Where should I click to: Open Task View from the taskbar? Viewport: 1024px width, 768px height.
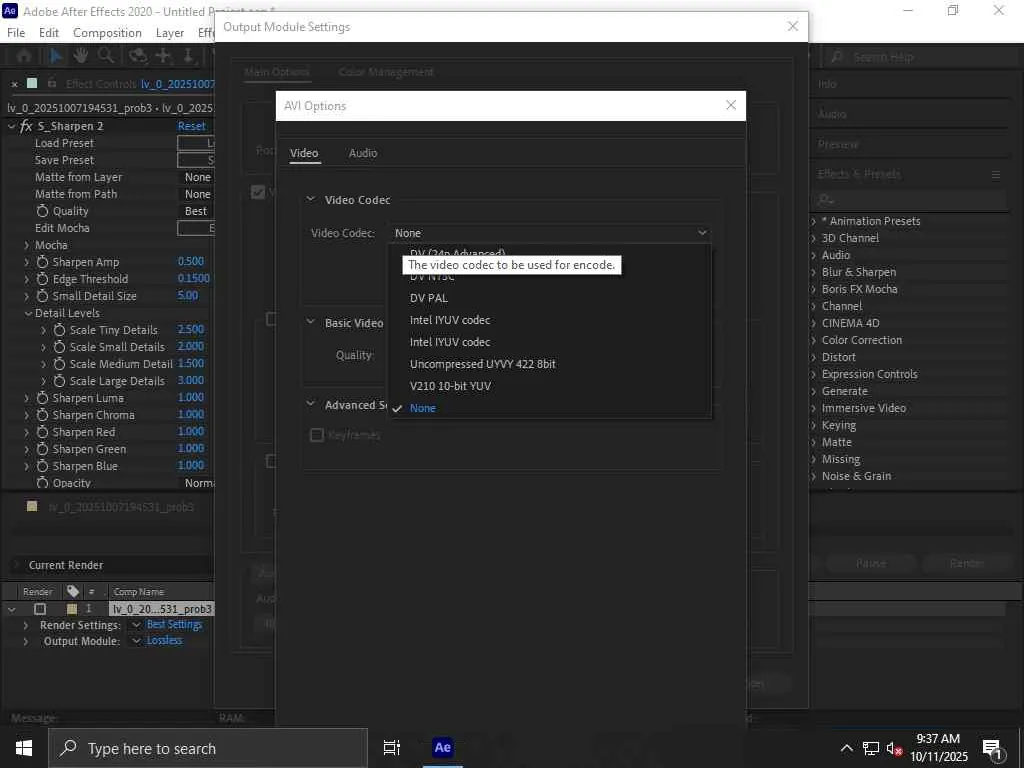click(391, 748)
